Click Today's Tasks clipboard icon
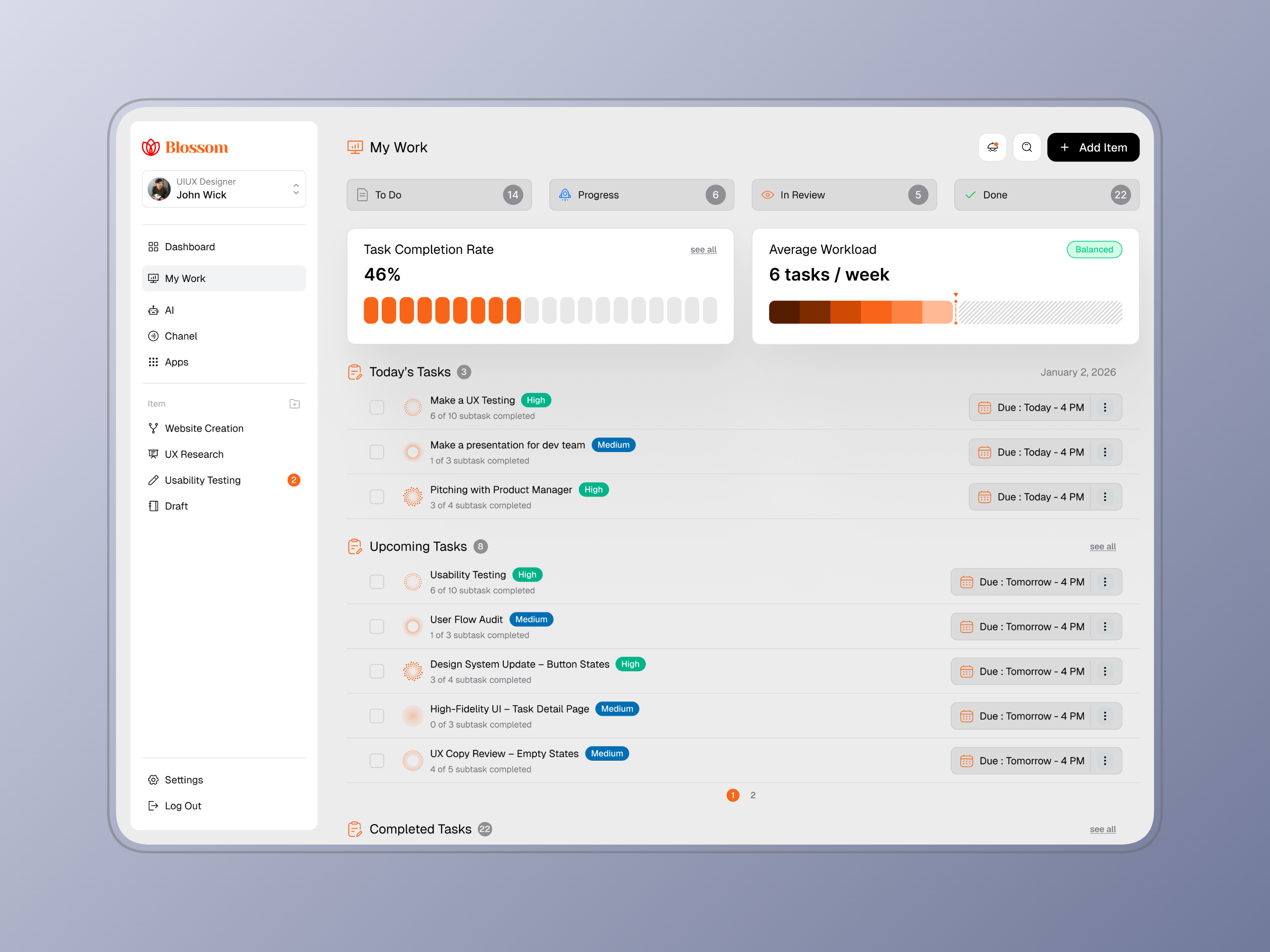The height and width of the screenshot is (952, 1270). [x=355, y=372]
